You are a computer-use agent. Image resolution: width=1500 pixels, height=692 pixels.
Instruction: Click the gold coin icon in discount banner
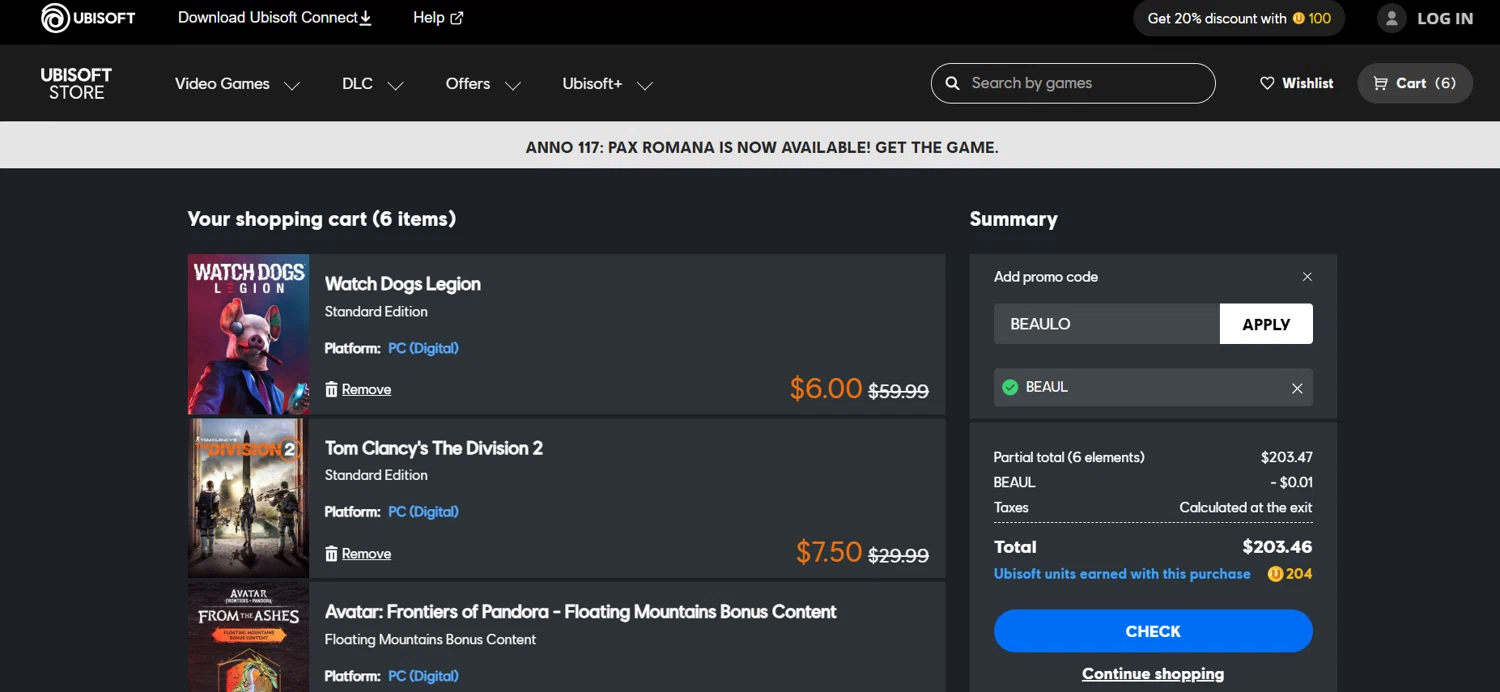pos(1299,18)
